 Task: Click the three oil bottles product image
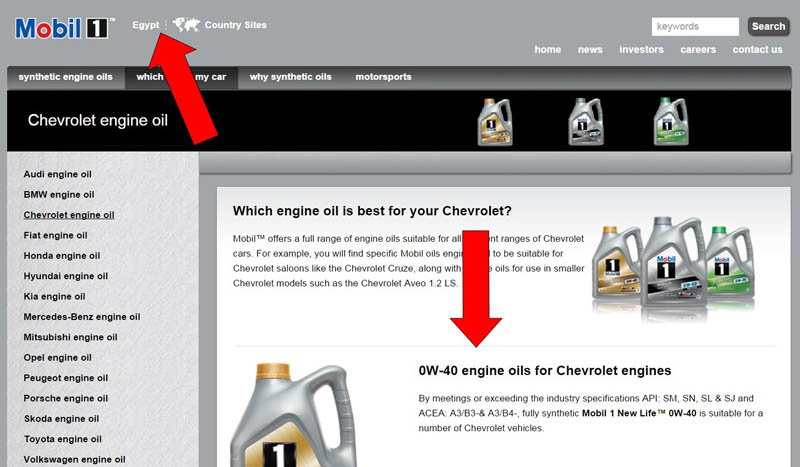point(673,268)
